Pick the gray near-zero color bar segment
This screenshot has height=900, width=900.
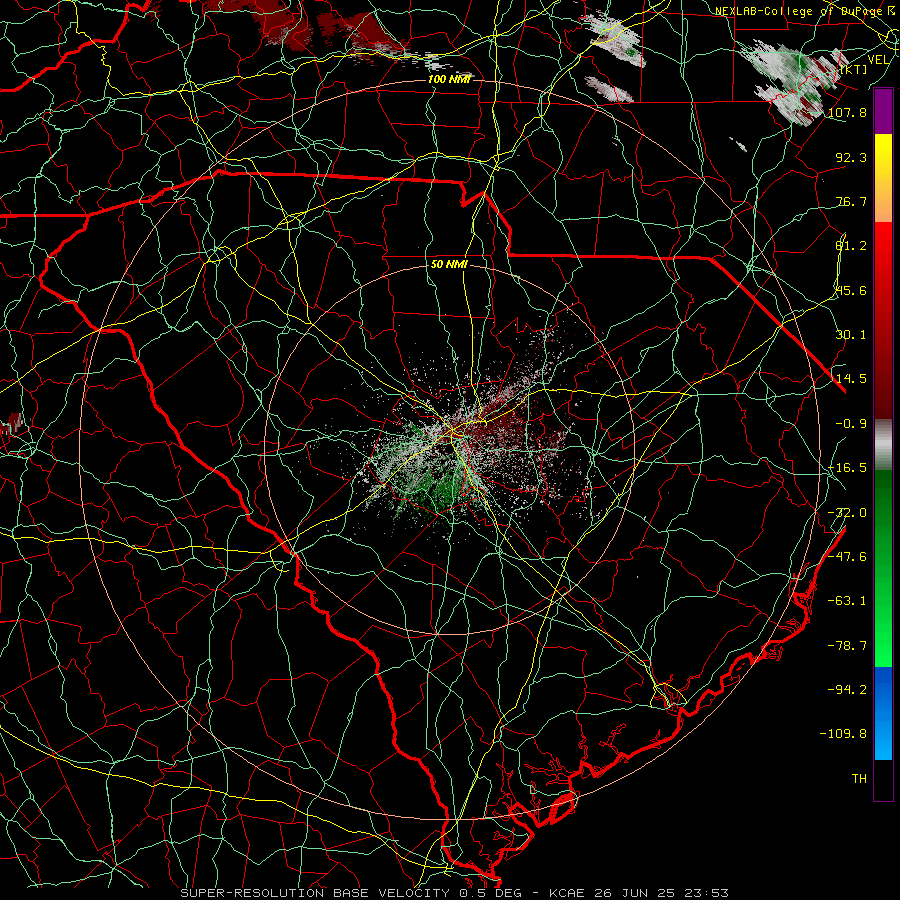(883, 444)
